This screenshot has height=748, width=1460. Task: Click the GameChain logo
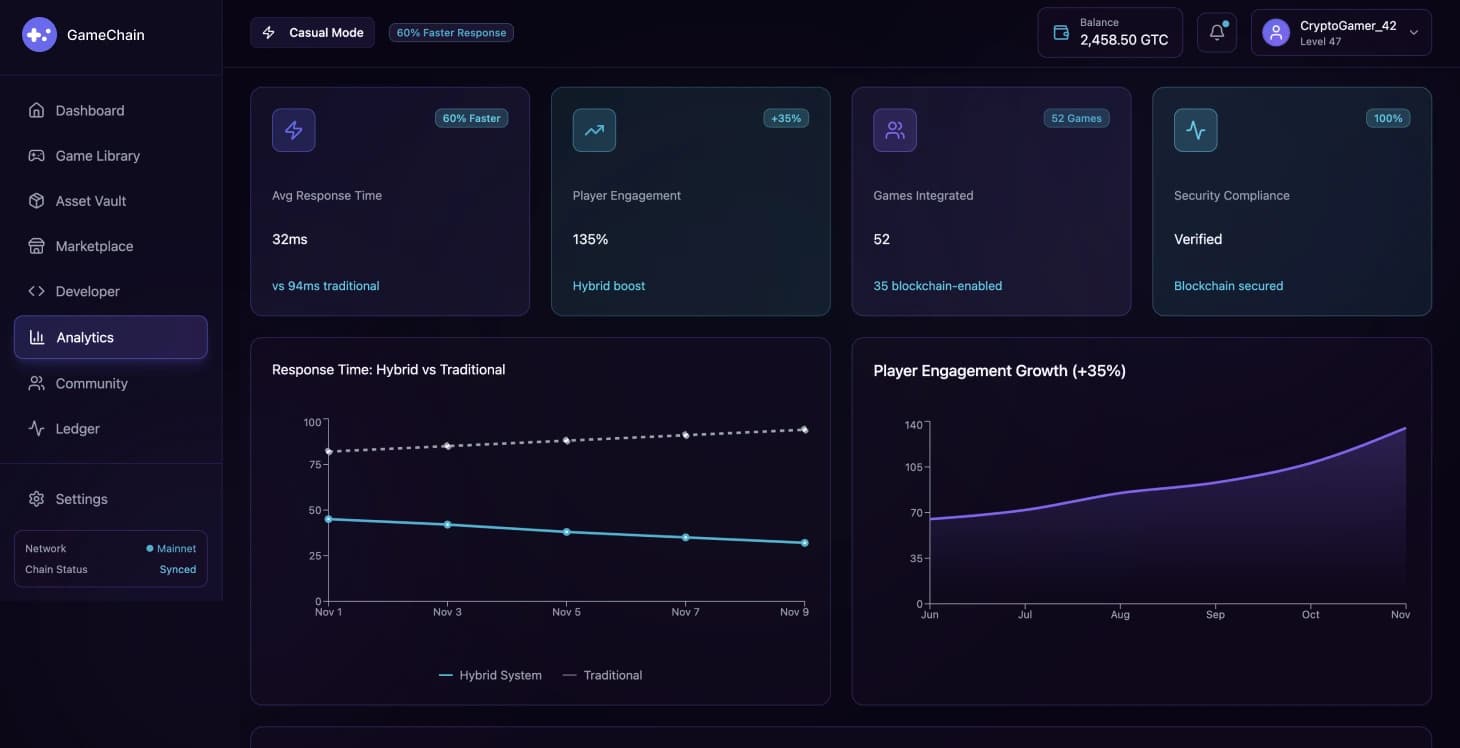(85, 34)
